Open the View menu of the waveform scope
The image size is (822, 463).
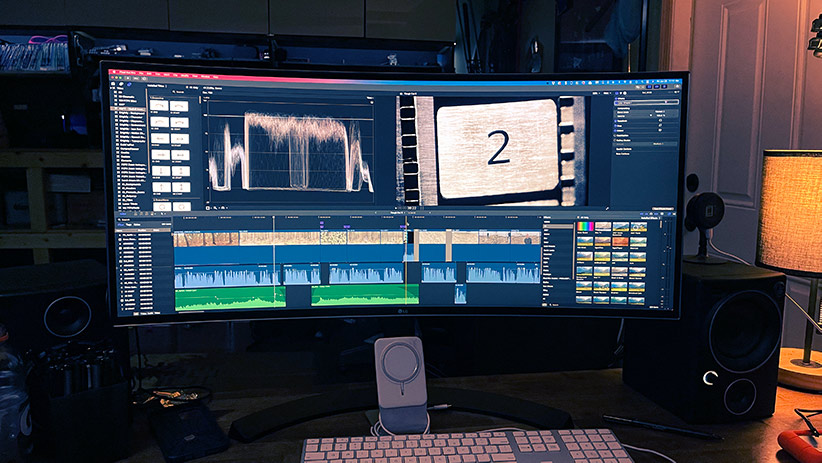coord(370,98)
